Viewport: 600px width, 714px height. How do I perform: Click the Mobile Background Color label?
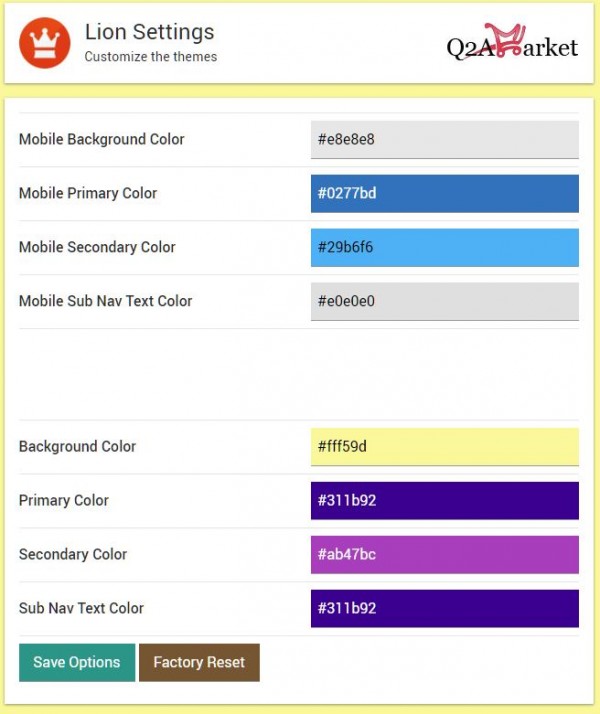[x=102, y=139]
